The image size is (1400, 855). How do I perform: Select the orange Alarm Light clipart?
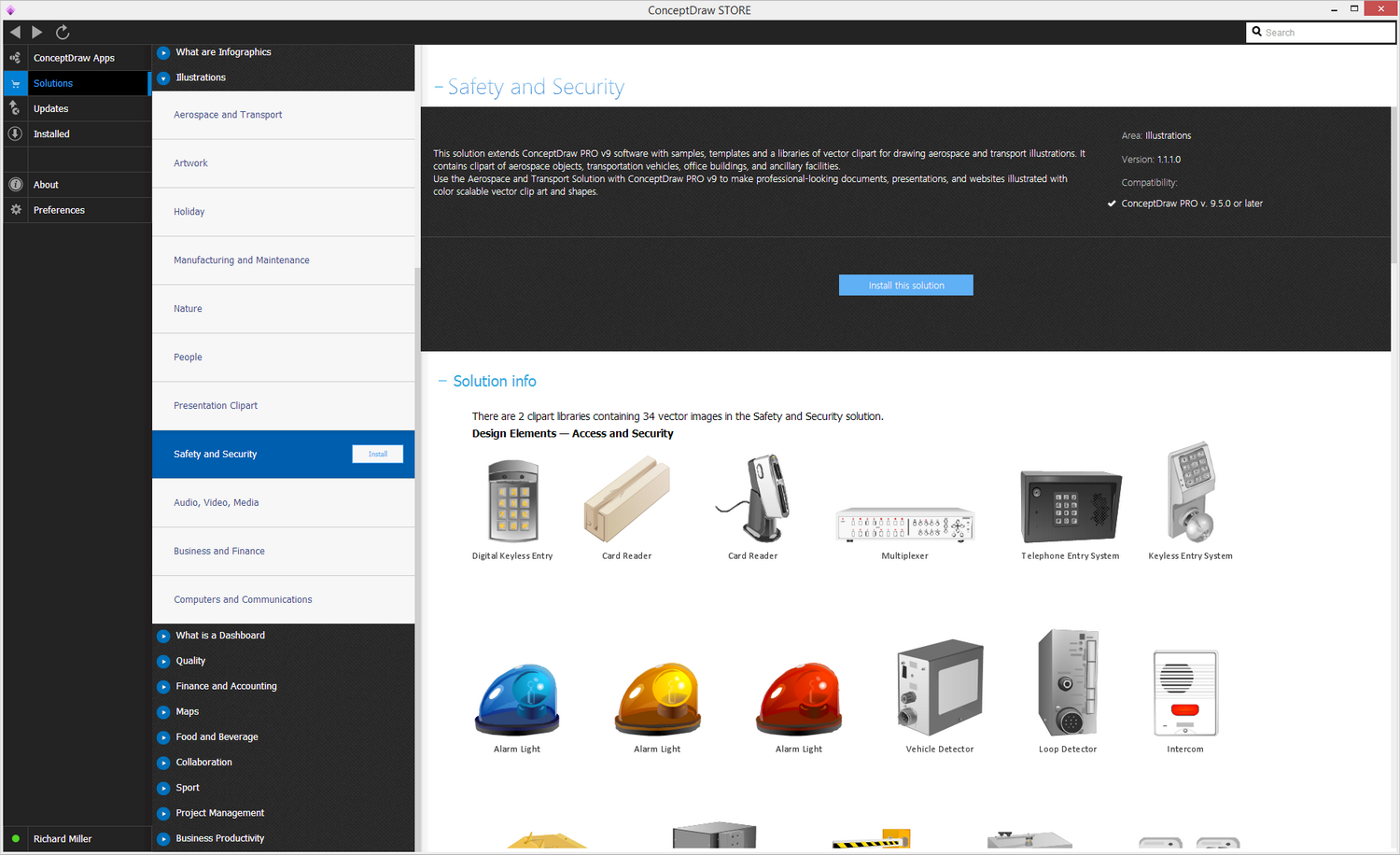click(x=657, y=700)
